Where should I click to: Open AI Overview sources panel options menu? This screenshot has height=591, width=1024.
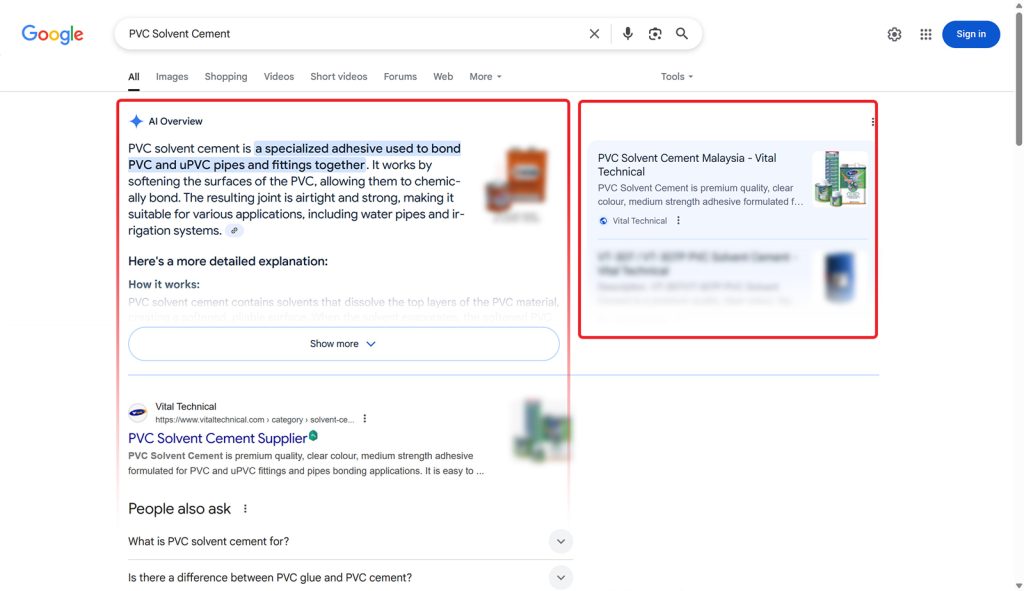(872, 122)
